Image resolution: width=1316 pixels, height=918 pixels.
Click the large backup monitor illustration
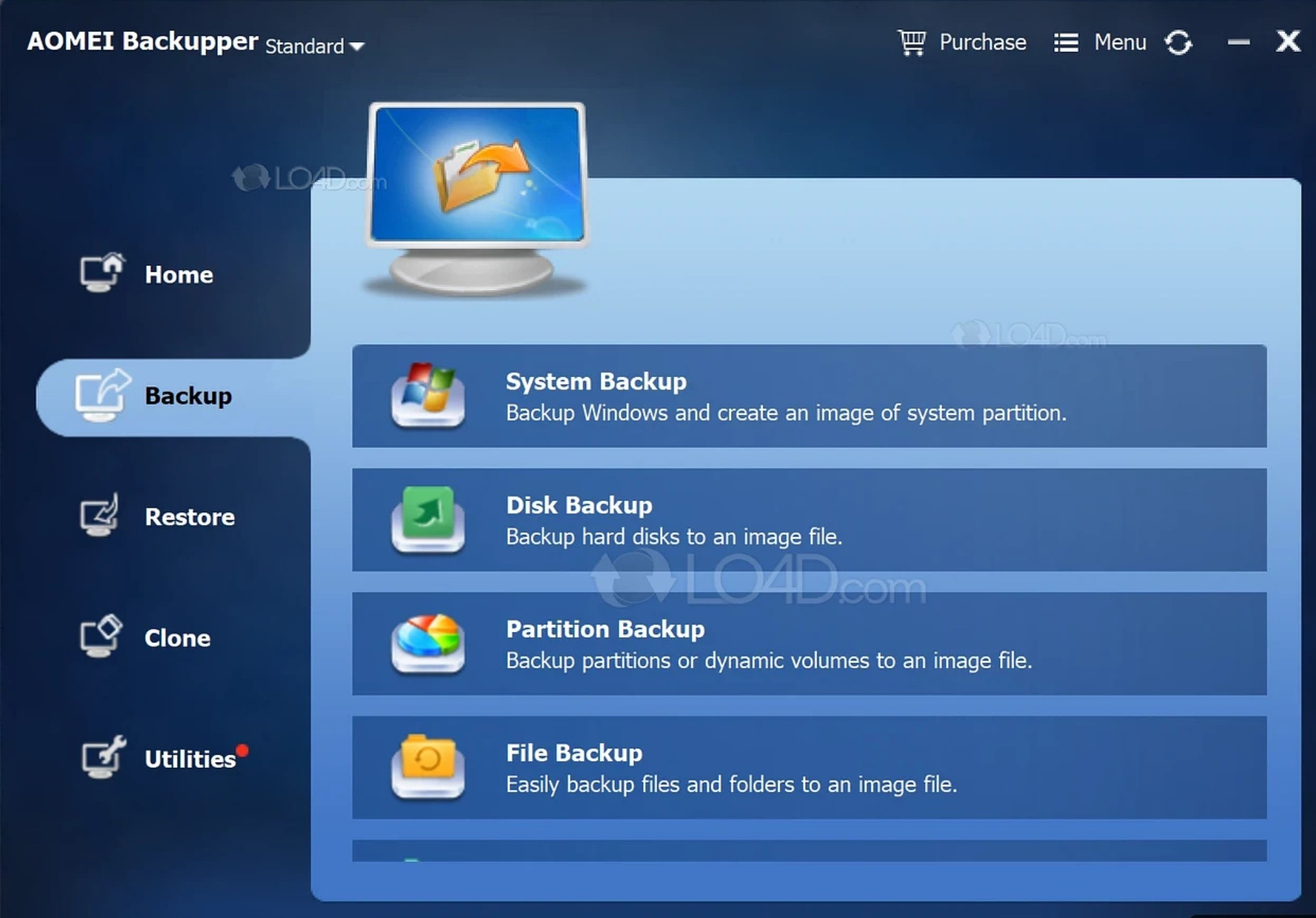pyautogui.click(x=477, y=199)
